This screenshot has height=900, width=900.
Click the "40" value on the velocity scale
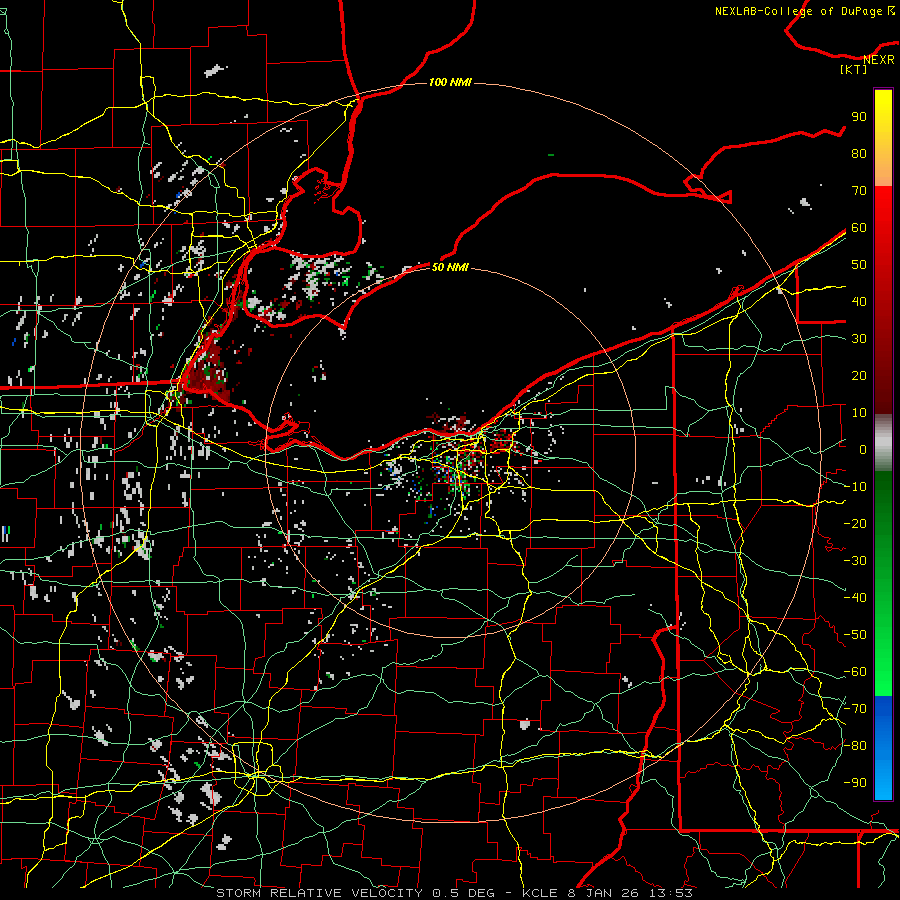click(x=859, y=302)
